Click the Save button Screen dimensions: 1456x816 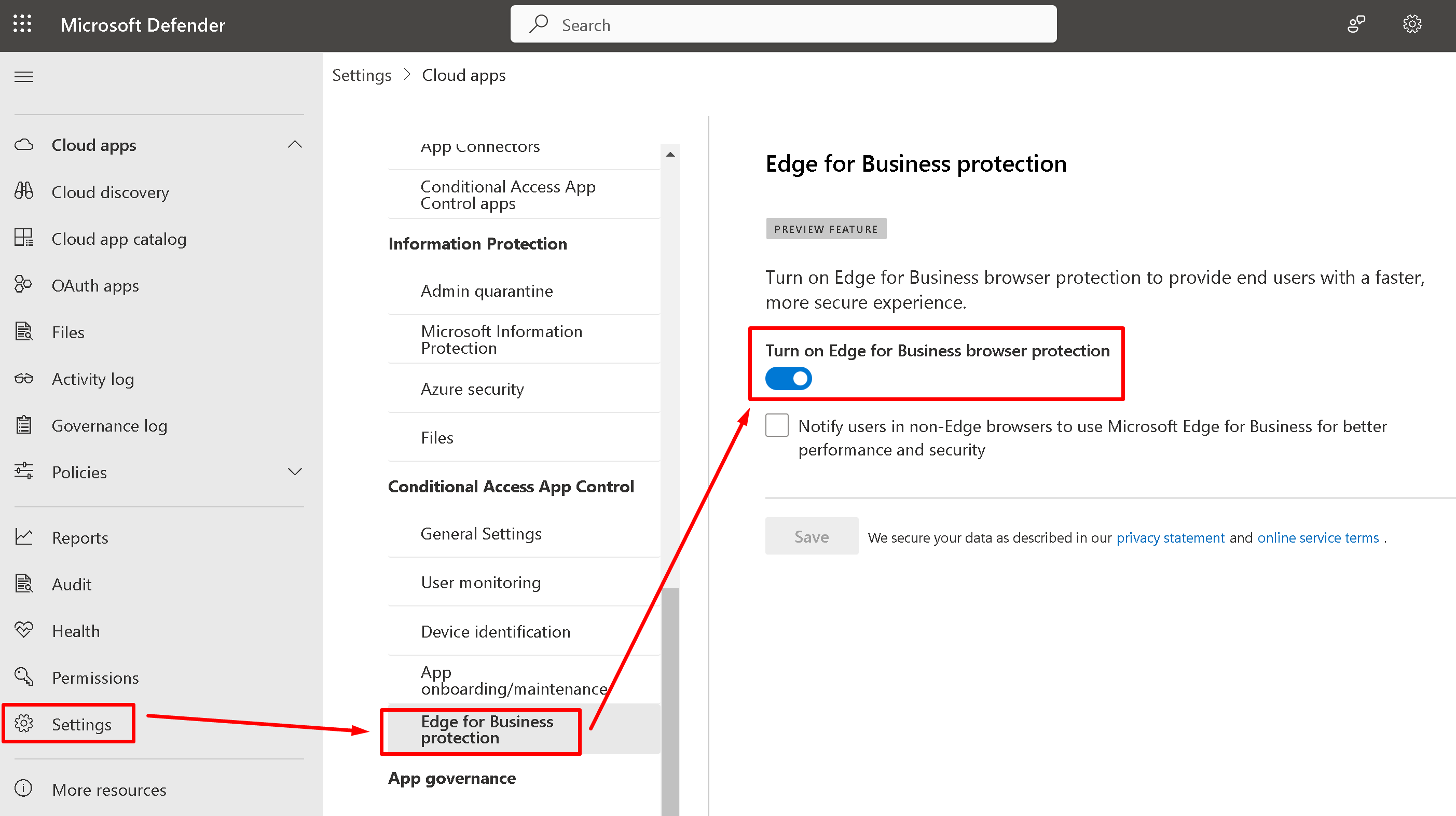pos(811,536)
